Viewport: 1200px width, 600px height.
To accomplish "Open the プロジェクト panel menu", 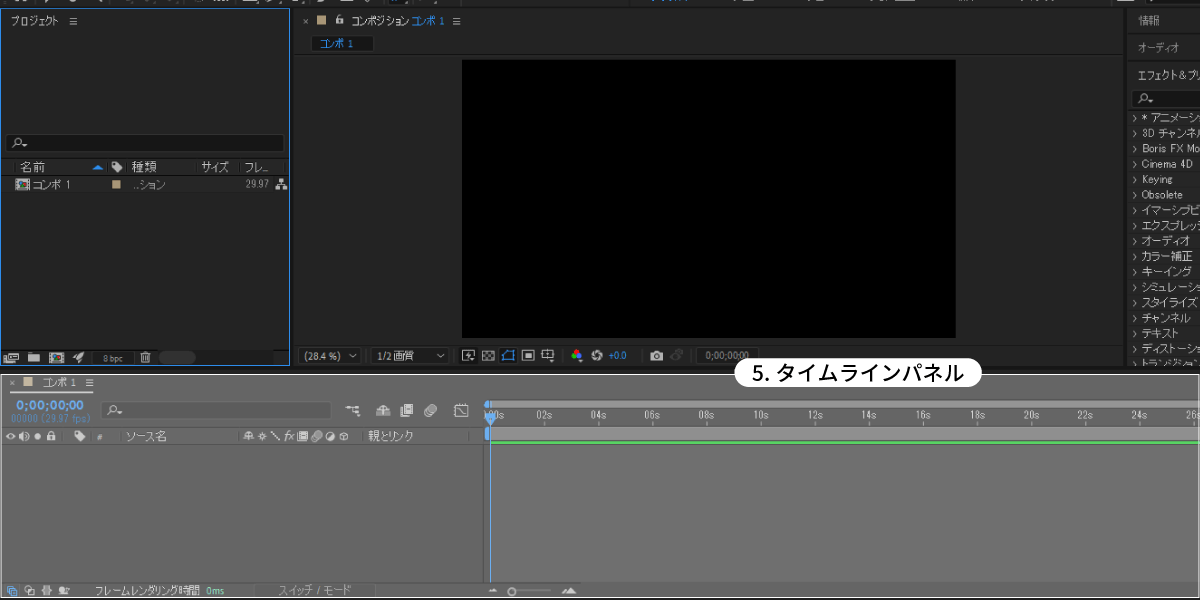I will click(73, 21).
